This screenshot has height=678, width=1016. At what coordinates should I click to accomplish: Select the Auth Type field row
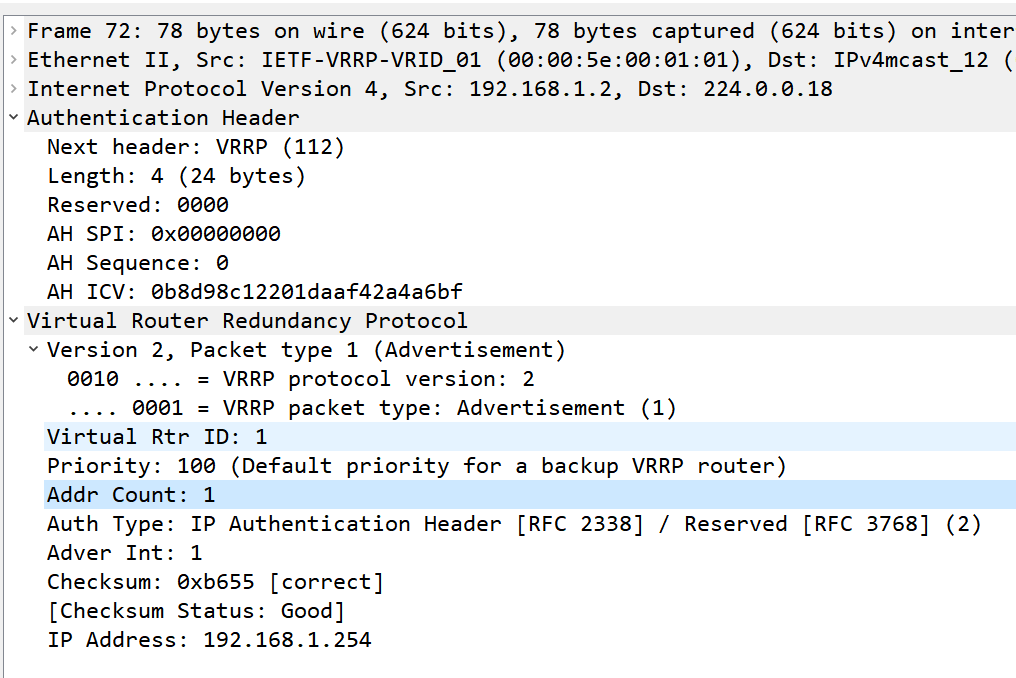(514, 524)
